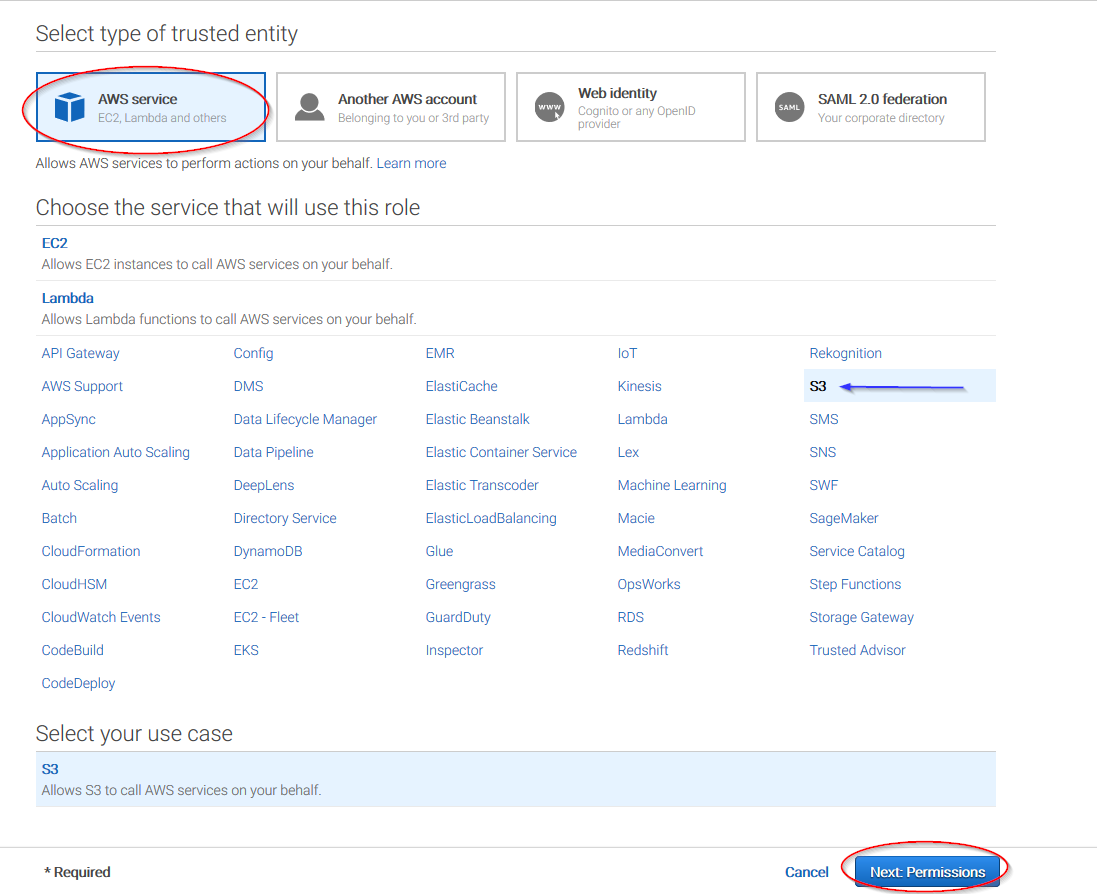Choose AWS Support service

82,386
